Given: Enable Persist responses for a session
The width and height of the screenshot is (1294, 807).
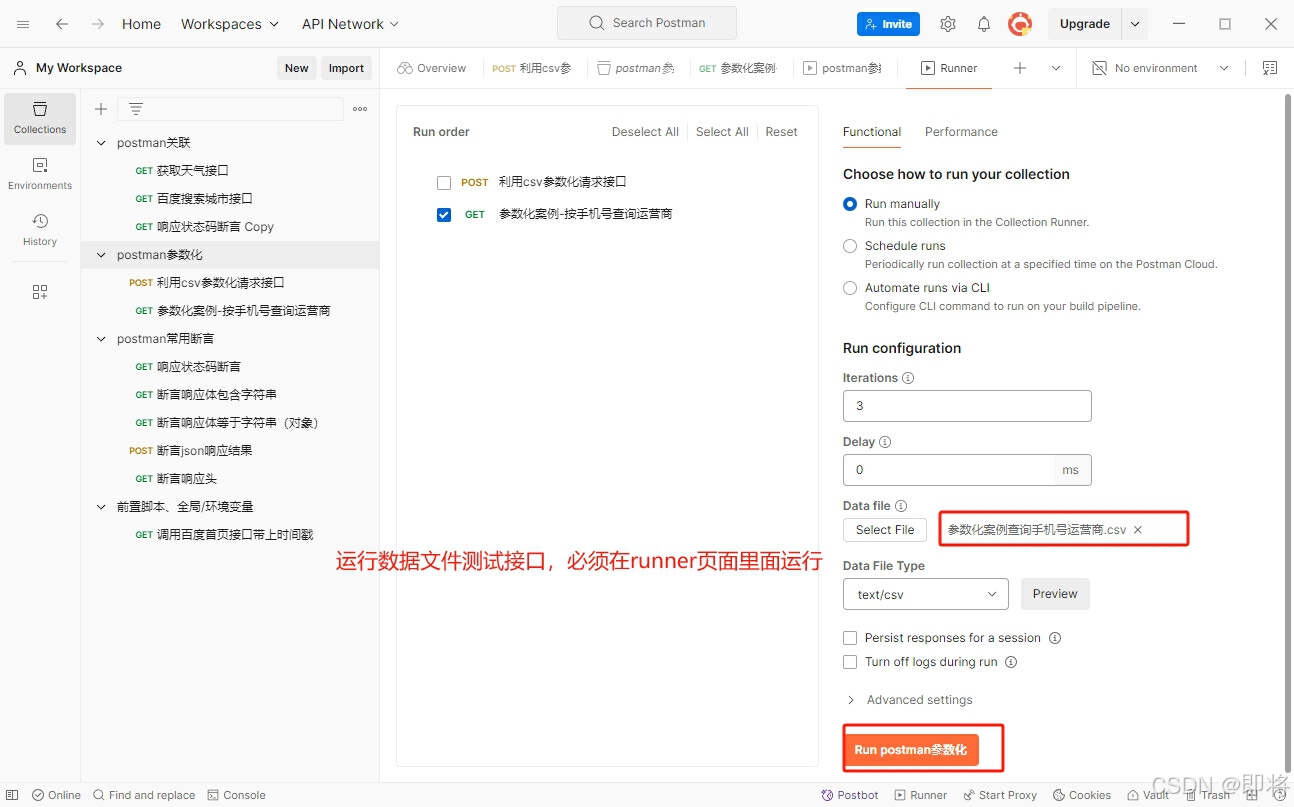Looking at the screenshot, I should (x=850, y=638).
